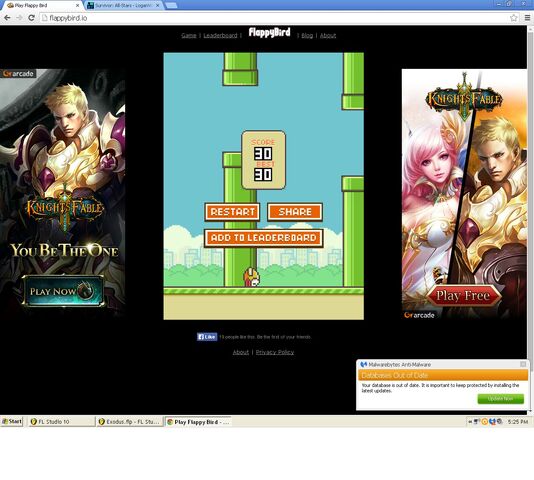
Task: Close the Play Flappy Bird tab
Action: [77, 5]
